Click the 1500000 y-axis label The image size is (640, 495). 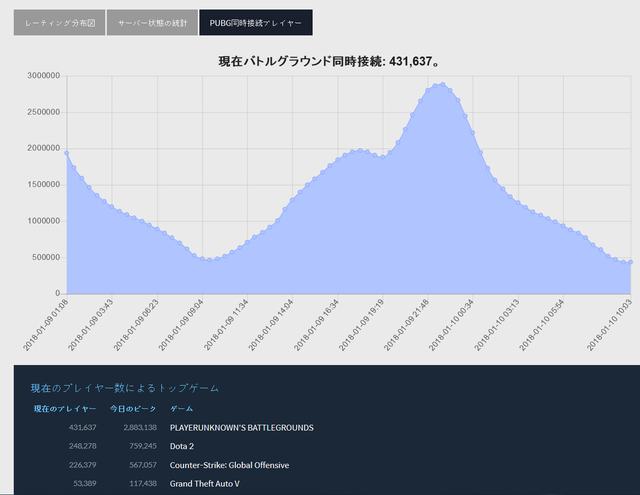[x=44, y=184]
